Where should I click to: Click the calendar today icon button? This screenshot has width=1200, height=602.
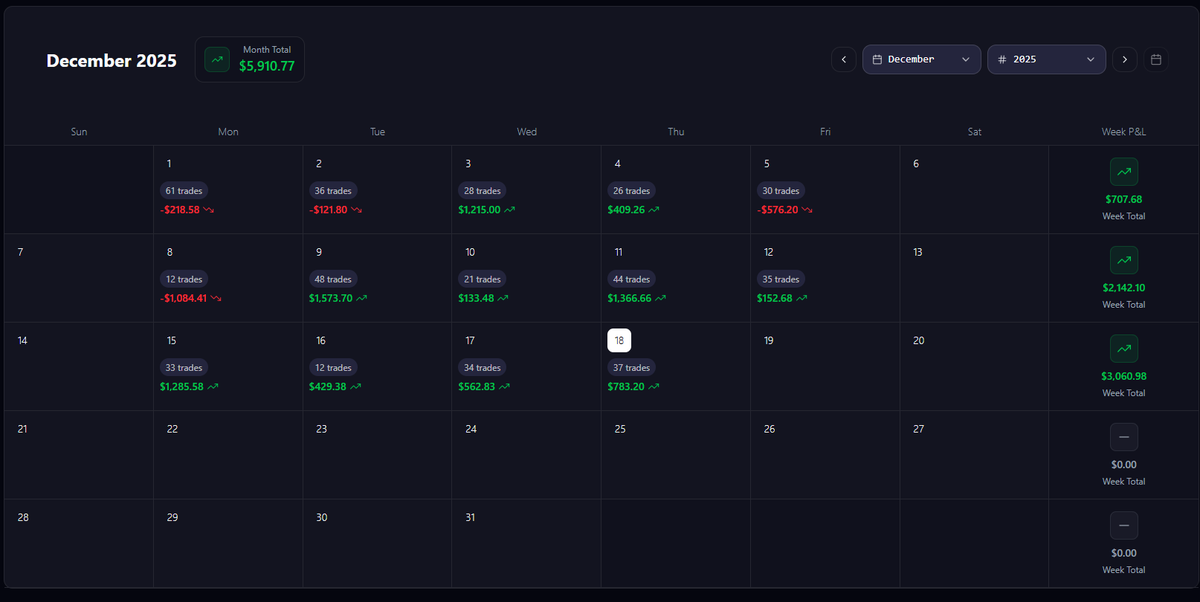(x=1156, y=60)
